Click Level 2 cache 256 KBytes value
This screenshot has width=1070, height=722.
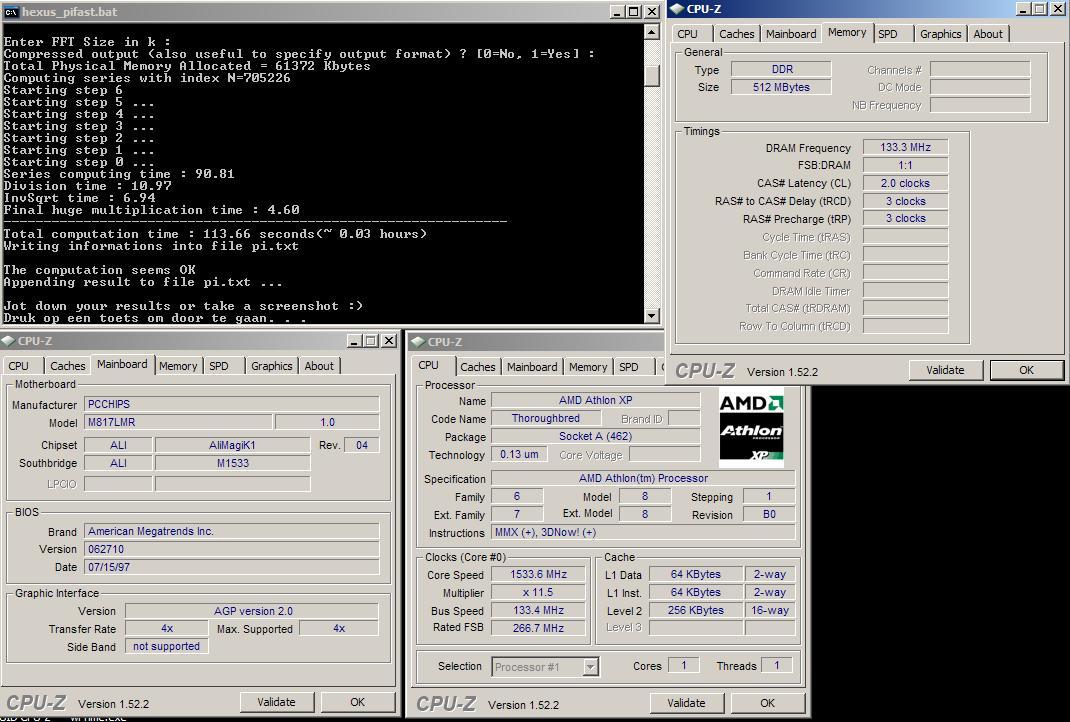[x=696, y=610]
